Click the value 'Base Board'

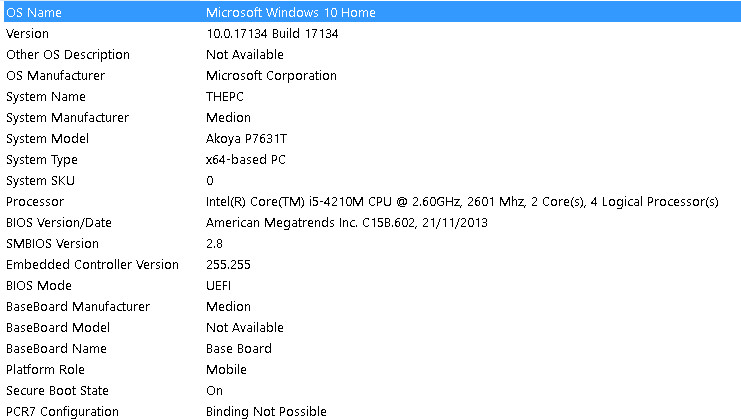click(x=239, y=349)
